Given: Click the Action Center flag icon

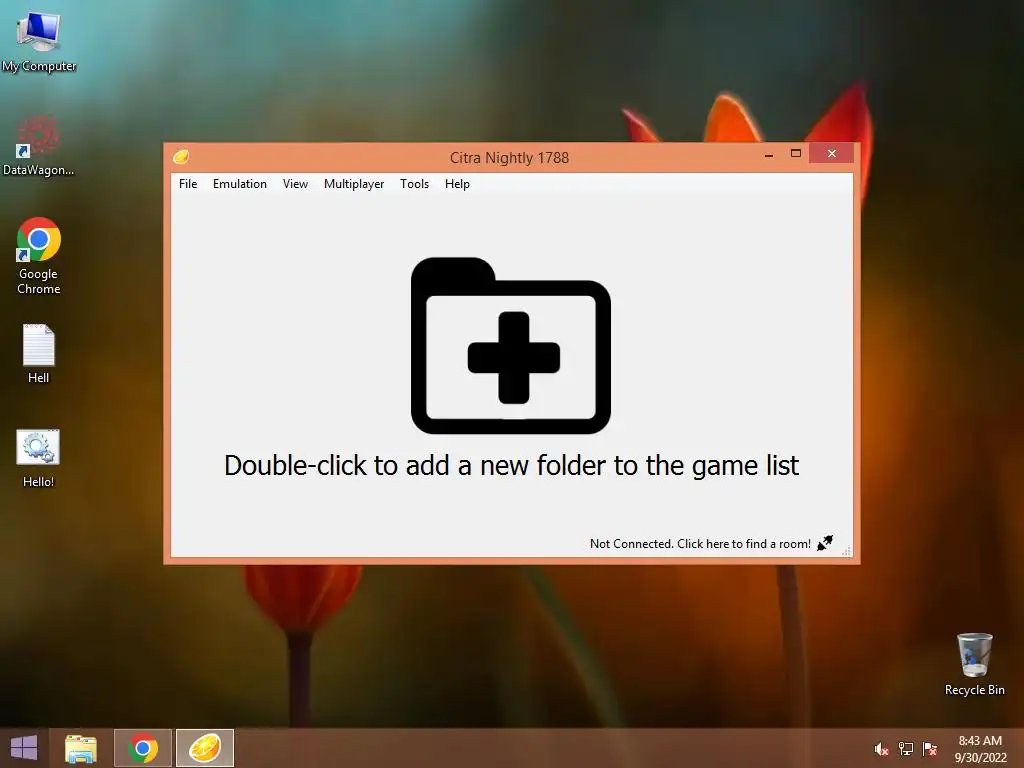Looking at the screenshot, I should [929, 749].
